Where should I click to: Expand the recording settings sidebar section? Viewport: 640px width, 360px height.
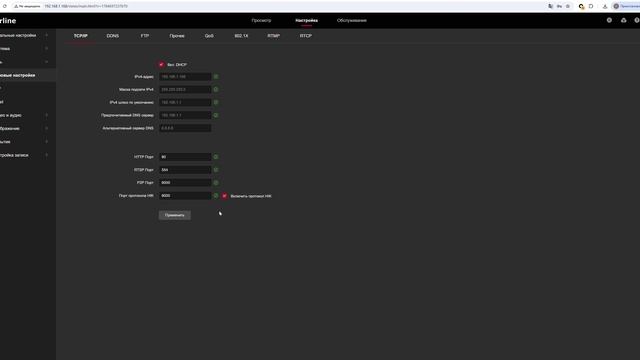tap(47, 155)
